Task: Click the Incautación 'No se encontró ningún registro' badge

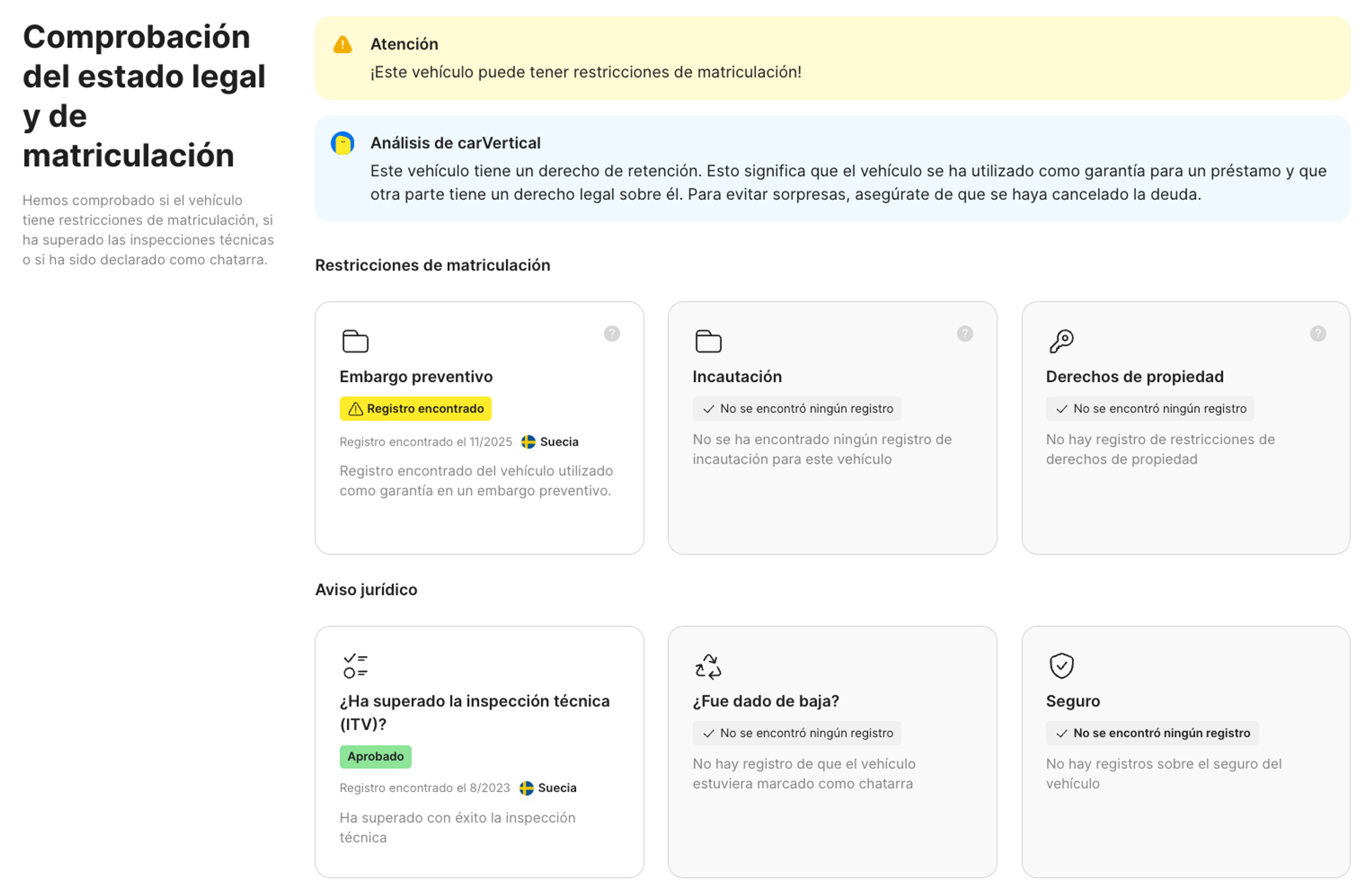Action: pos(797,408)
